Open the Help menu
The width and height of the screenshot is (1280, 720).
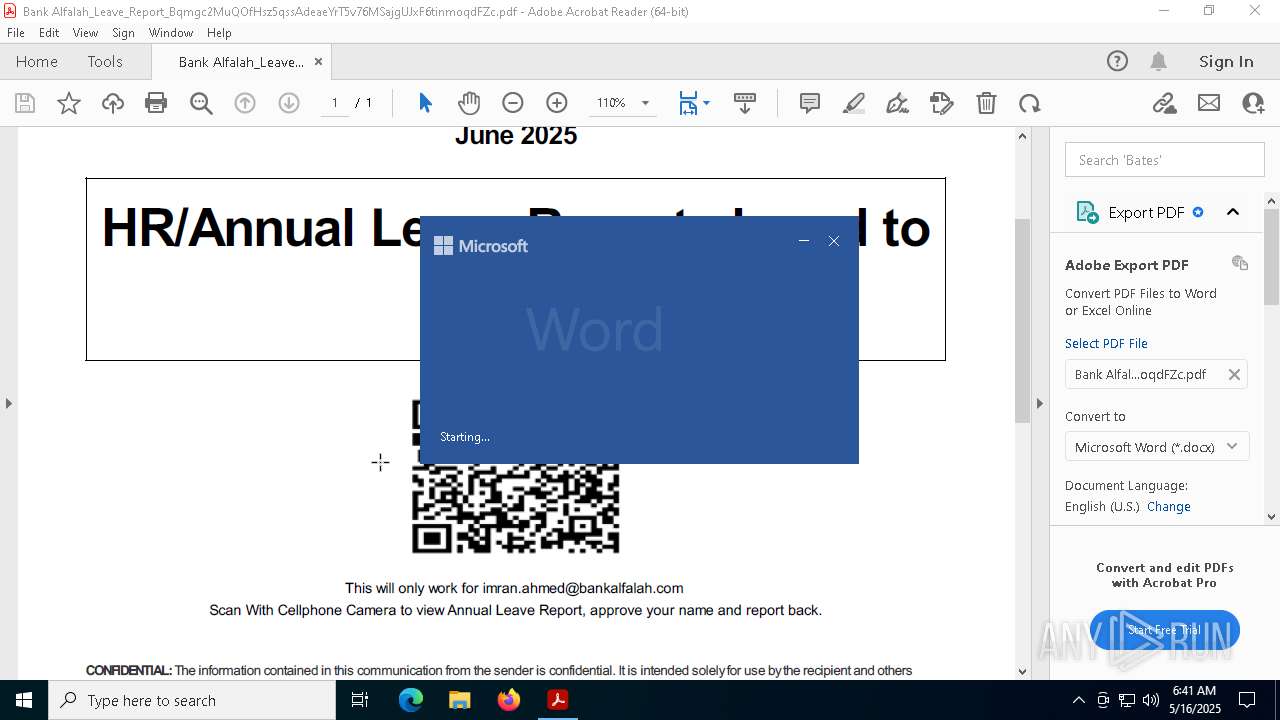point(219,32)
